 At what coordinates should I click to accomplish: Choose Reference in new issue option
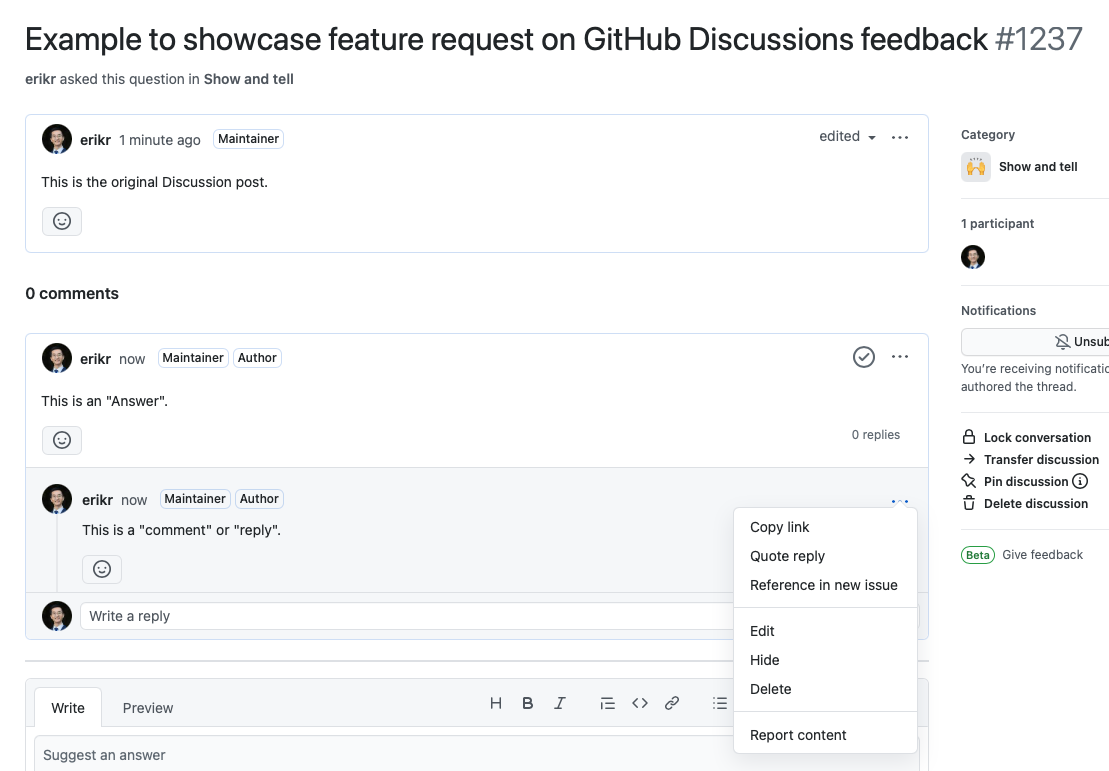coord(823,585)
